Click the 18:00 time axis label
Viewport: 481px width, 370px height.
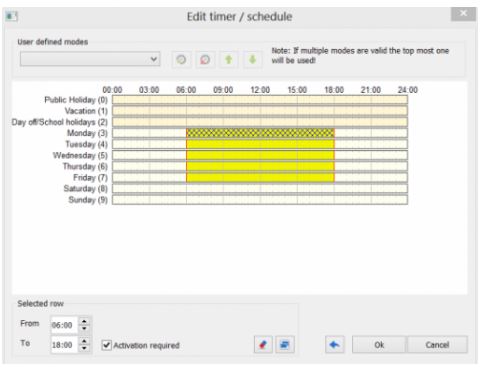coord(334,90)
